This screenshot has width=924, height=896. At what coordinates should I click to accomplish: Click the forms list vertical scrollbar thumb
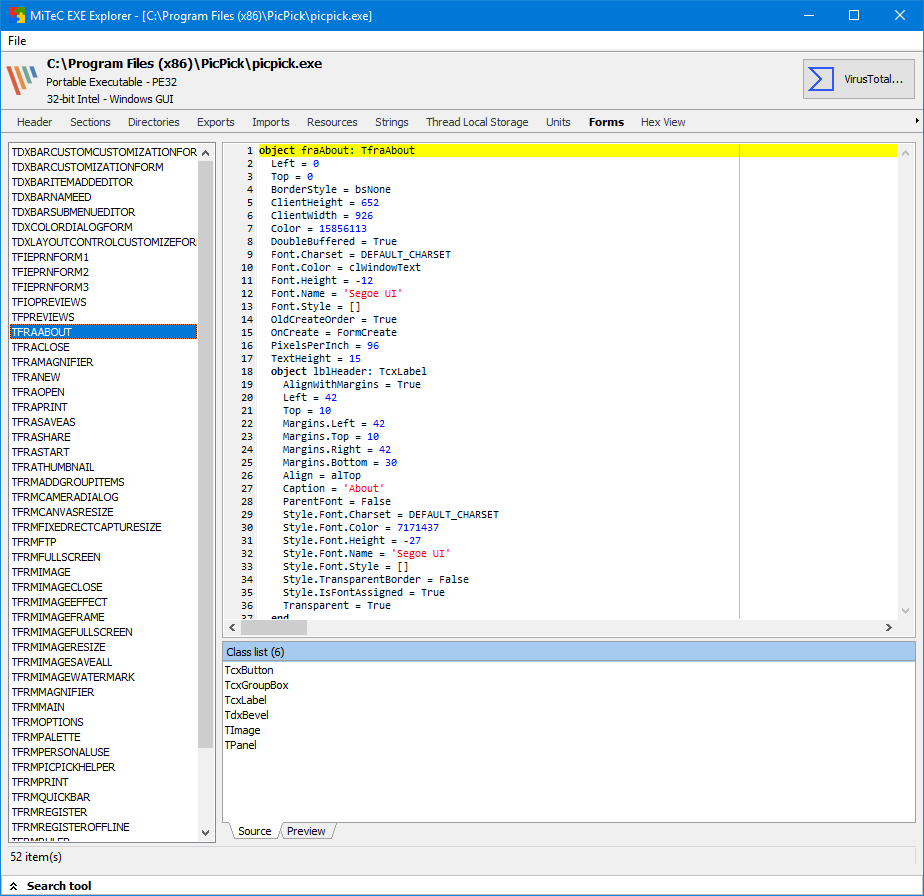coord(205,454)
